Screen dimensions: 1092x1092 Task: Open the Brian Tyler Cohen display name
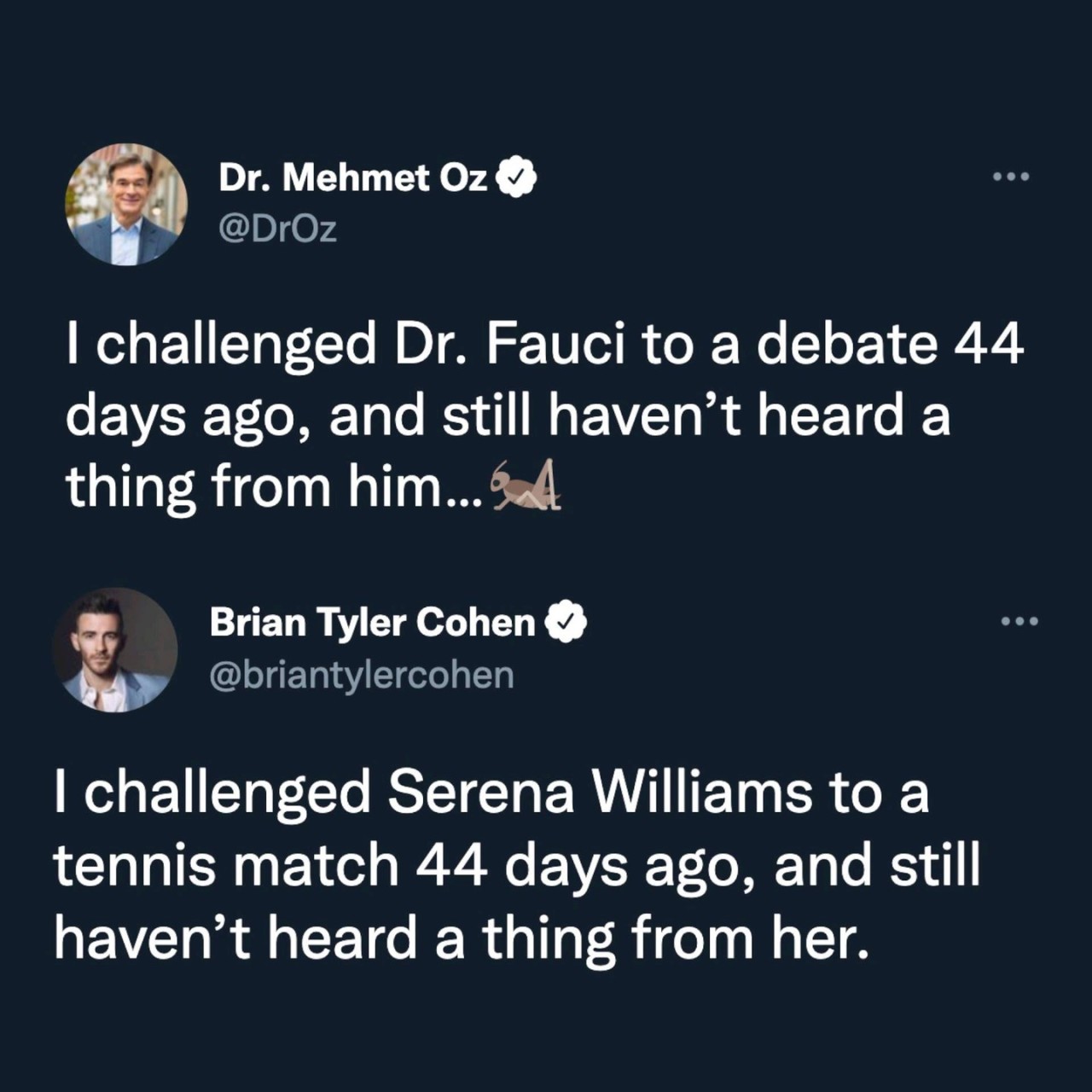372,622
